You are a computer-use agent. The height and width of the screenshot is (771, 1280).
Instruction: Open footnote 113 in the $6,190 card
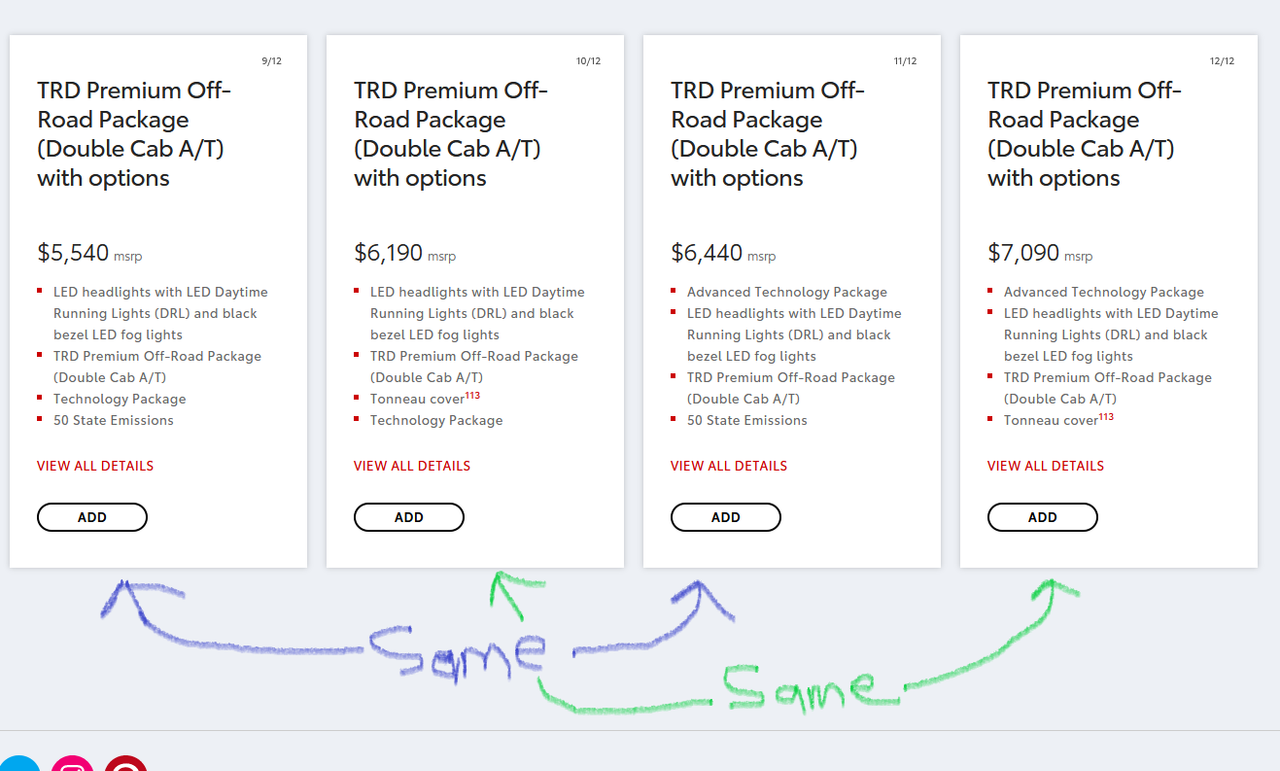(473, 395)
